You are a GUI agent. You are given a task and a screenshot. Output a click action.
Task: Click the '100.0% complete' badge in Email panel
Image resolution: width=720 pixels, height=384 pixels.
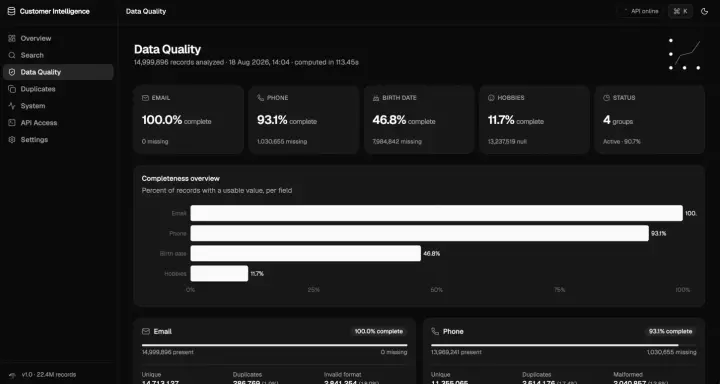[379, 332]
